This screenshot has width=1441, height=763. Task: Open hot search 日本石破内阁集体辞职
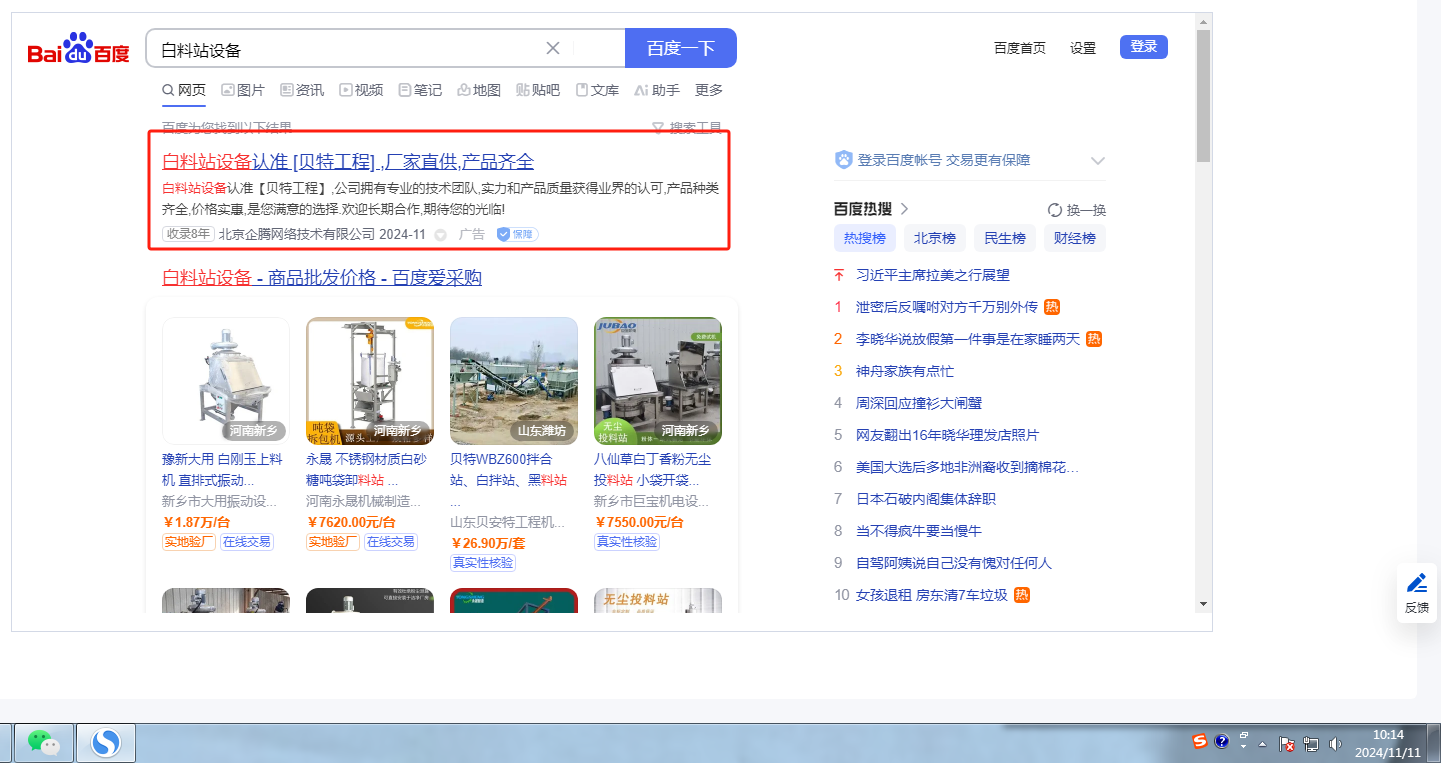click(x=926, y=499)
